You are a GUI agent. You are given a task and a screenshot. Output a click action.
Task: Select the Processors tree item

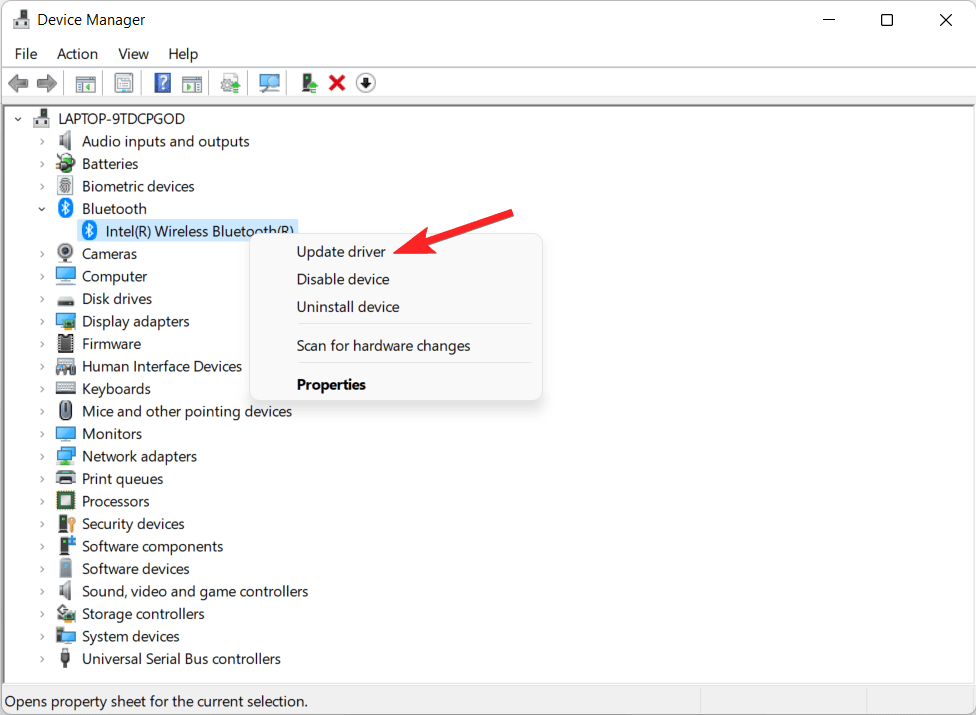[115, 502]
